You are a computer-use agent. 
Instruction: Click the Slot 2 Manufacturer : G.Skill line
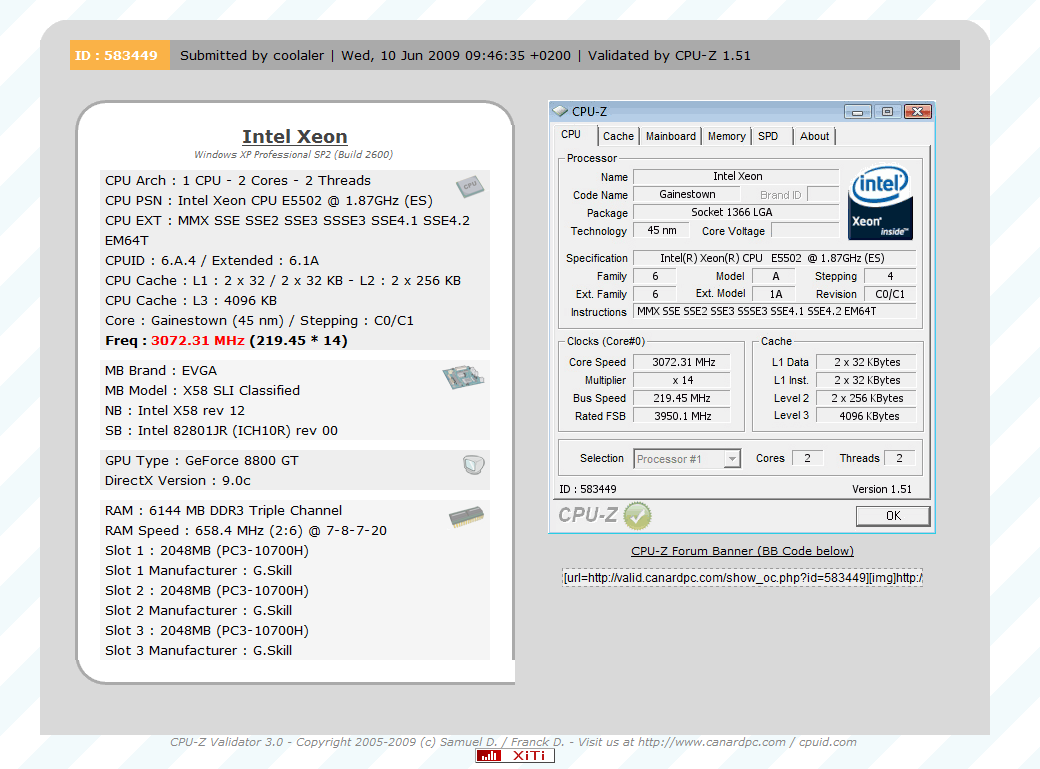[198, 610]
